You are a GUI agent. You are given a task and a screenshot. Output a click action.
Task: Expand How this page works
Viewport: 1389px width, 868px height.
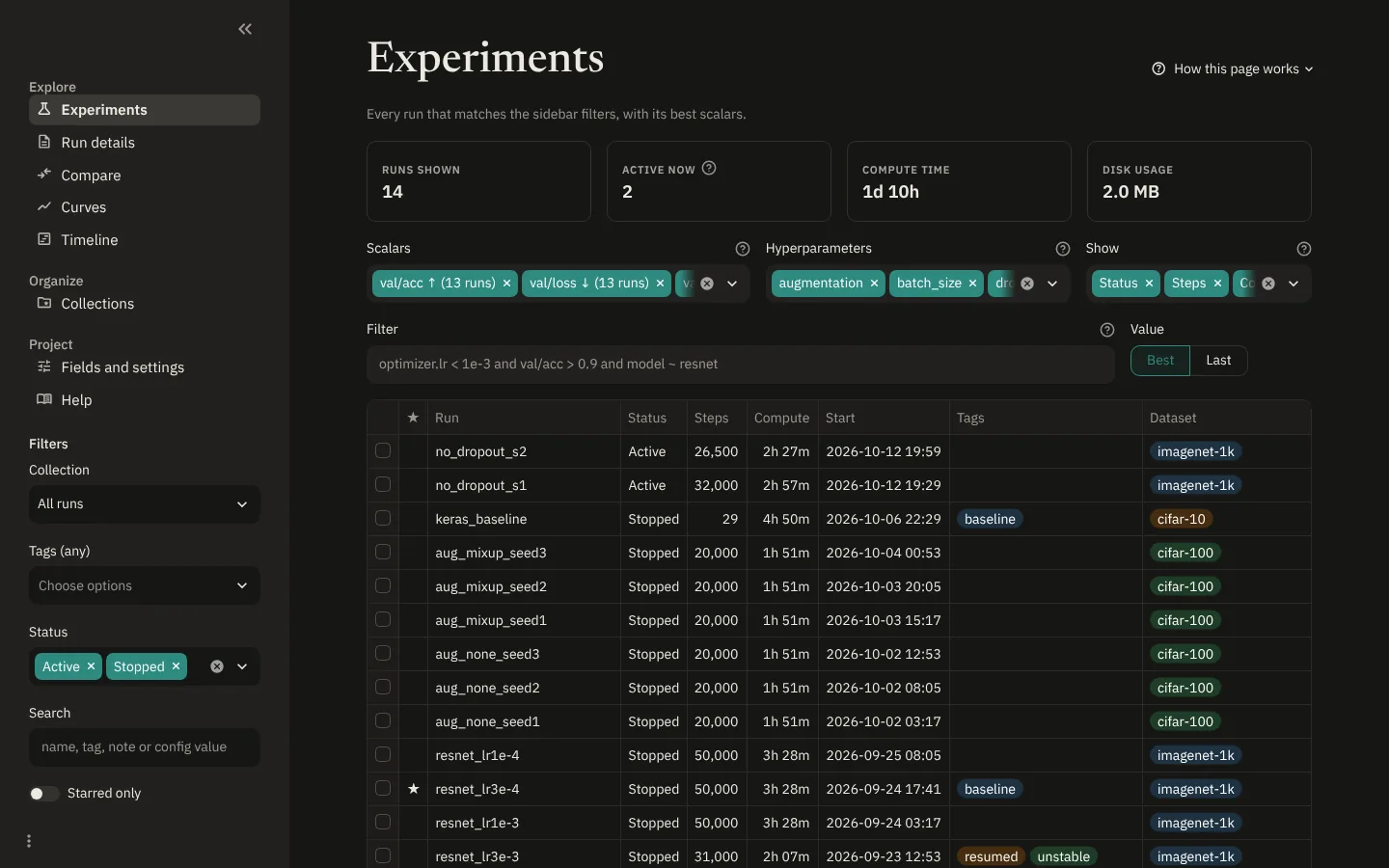[1233, 69]
